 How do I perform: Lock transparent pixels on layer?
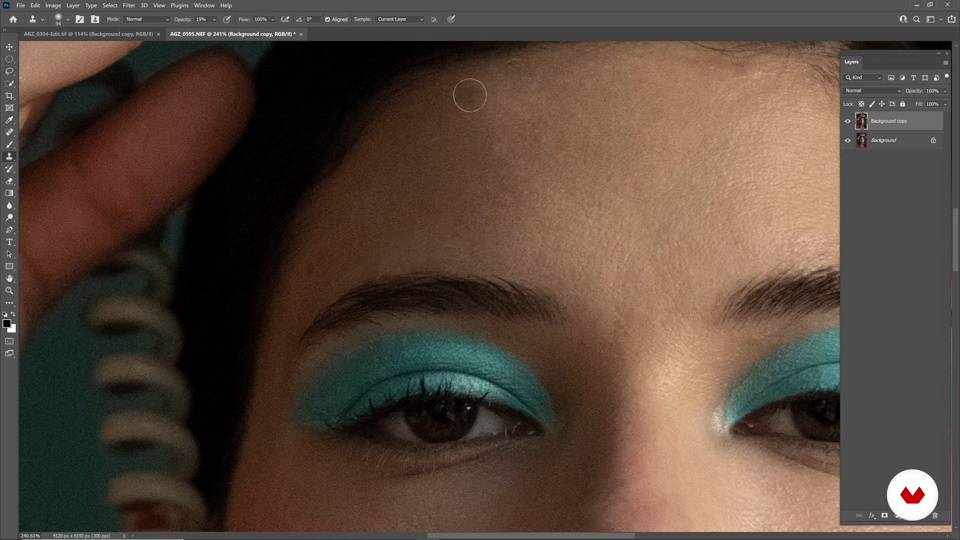click(x=861, y=104)
